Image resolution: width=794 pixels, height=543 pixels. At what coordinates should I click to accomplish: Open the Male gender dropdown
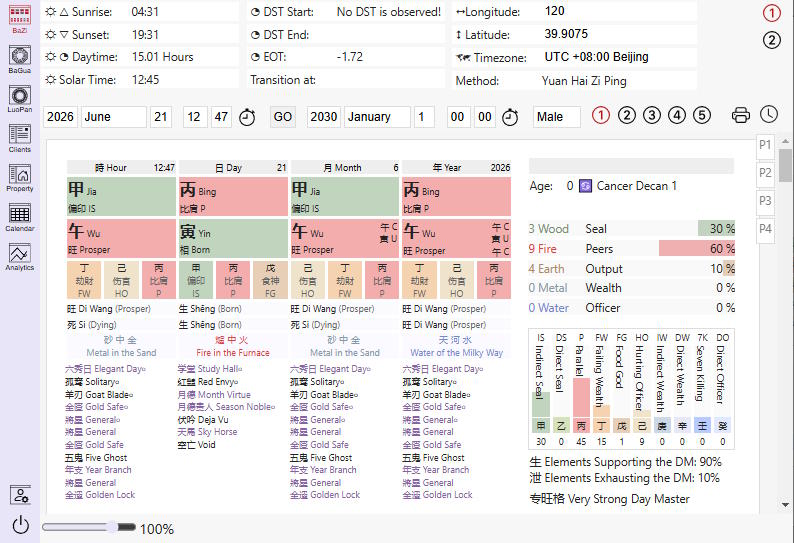(557, 117)
